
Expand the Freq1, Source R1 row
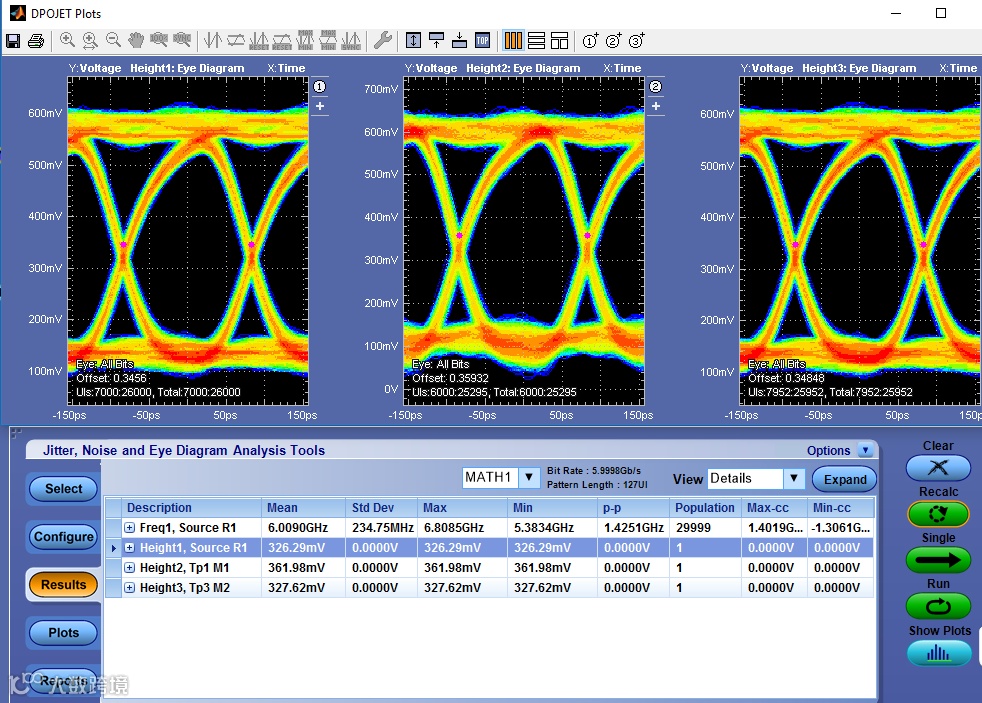(130, 528)
